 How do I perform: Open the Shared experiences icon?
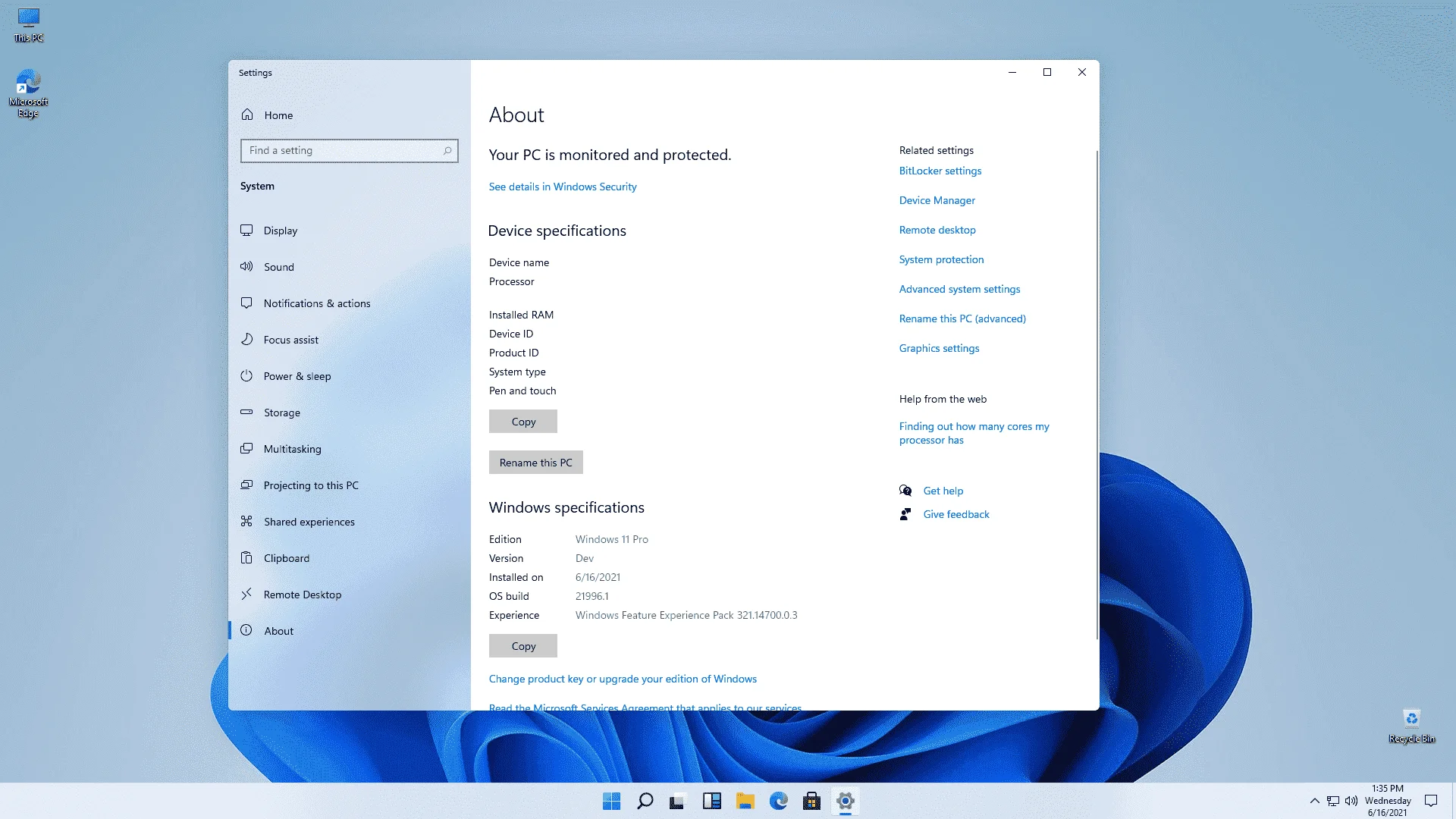pos(246,522)
